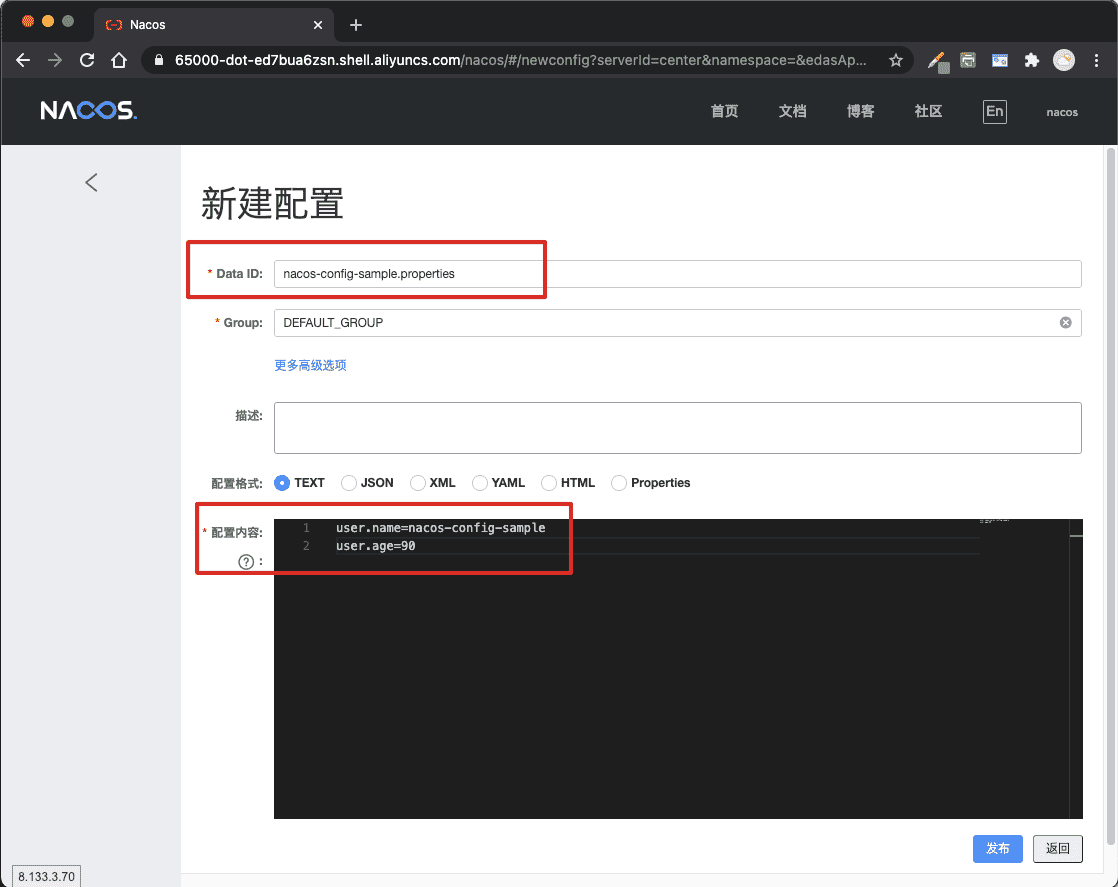Select the JSON format radio
The height and width of the screenshot is (887, 1118).
[349, 483]
